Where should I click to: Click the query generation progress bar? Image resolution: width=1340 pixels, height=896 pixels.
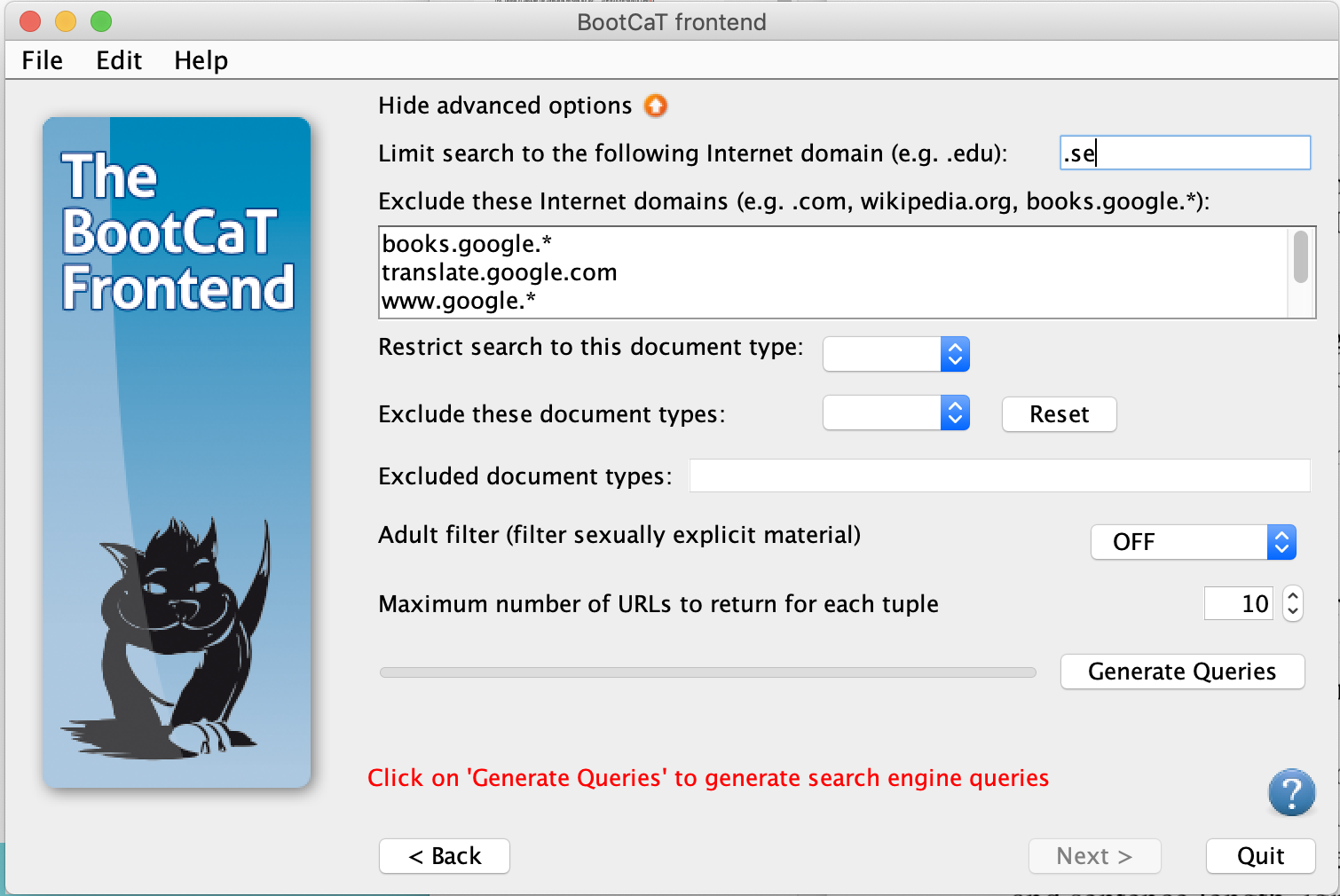pos(707,672)
